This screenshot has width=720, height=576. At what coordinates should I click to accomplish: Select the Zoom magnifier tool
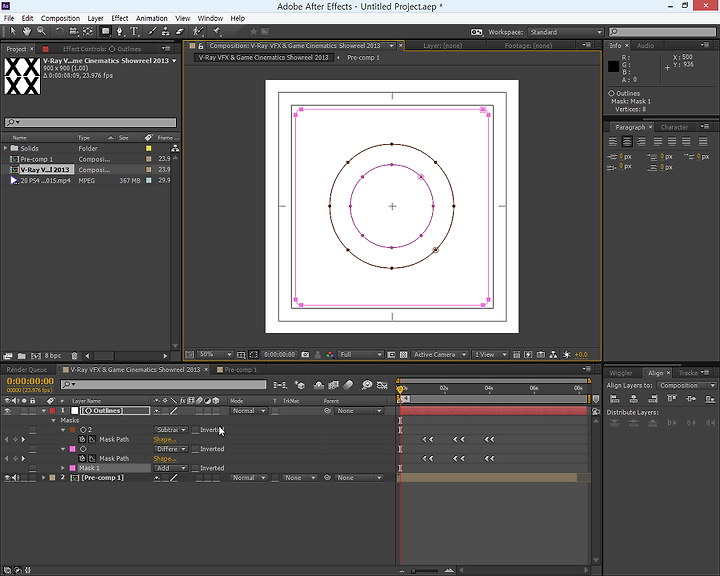pos(41,31)
